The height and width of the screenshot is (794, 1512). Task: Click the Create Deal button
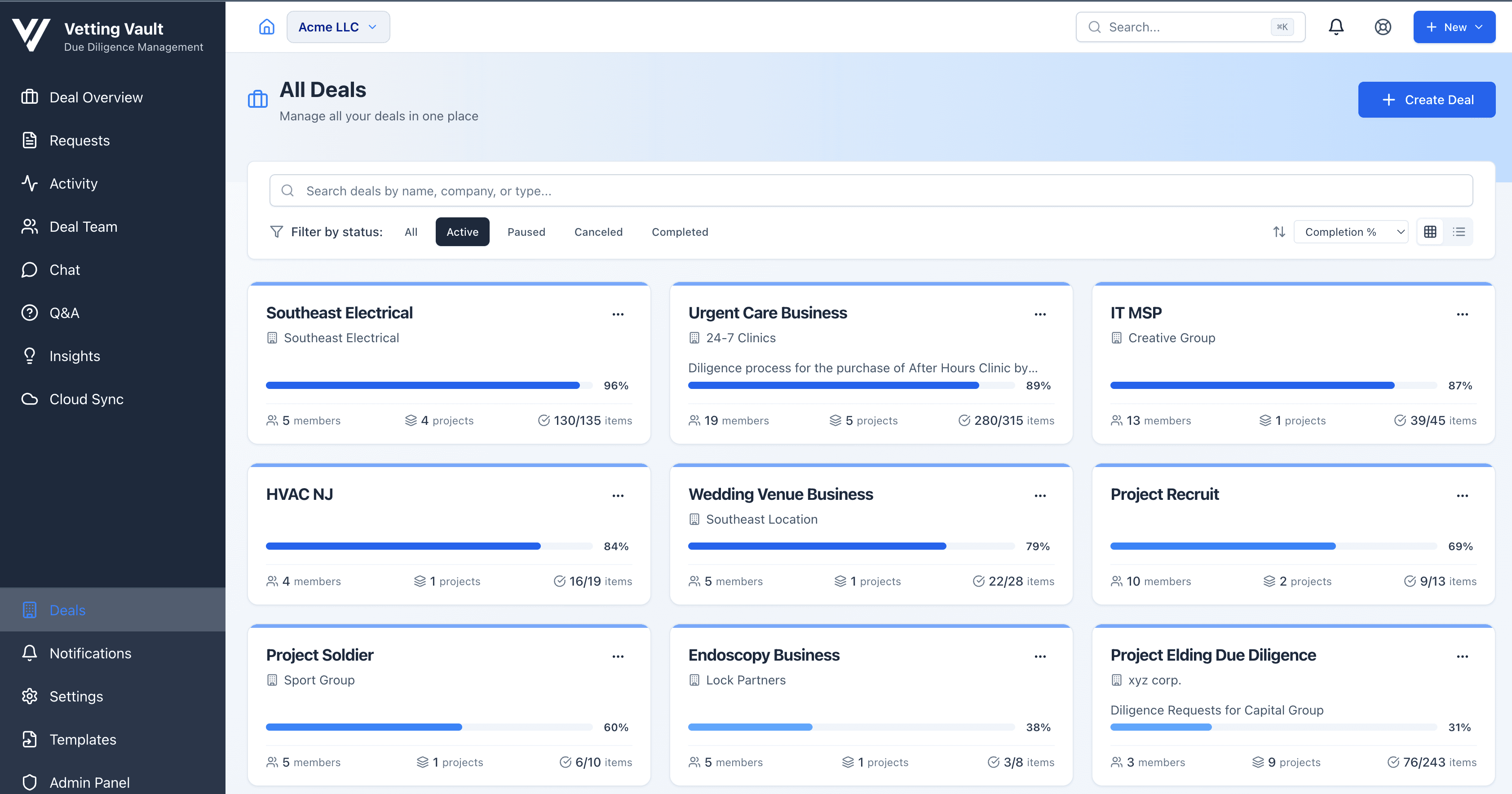(1426, 99)
